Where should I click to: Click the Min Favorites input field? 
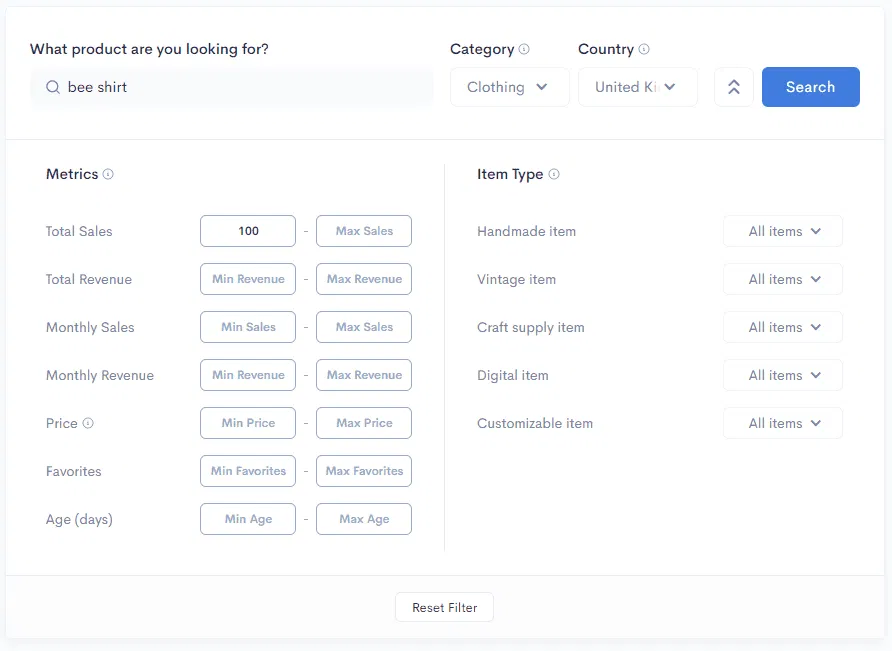coord(247,471)
